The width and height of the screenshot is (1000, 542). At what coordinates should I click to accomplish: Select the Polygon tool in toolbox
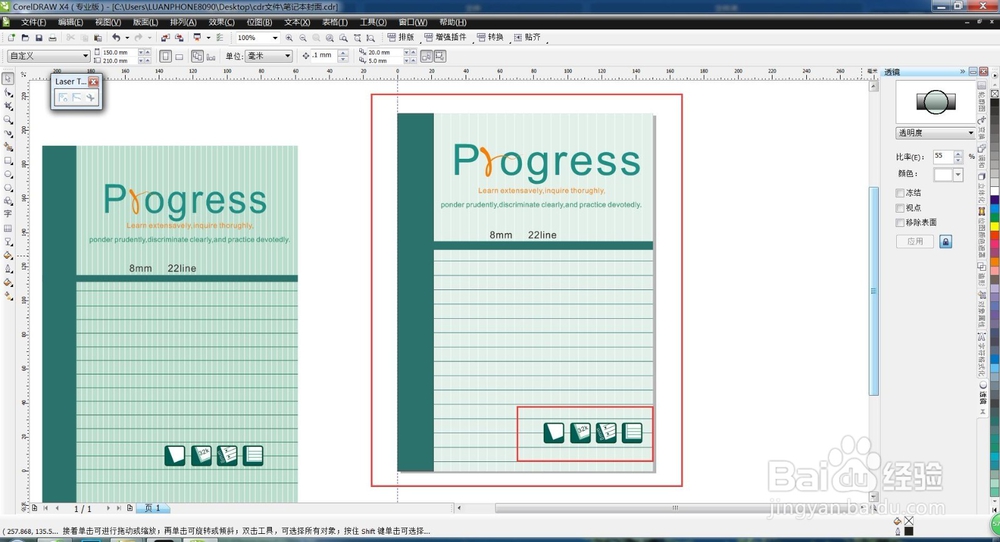pos(8,187)
